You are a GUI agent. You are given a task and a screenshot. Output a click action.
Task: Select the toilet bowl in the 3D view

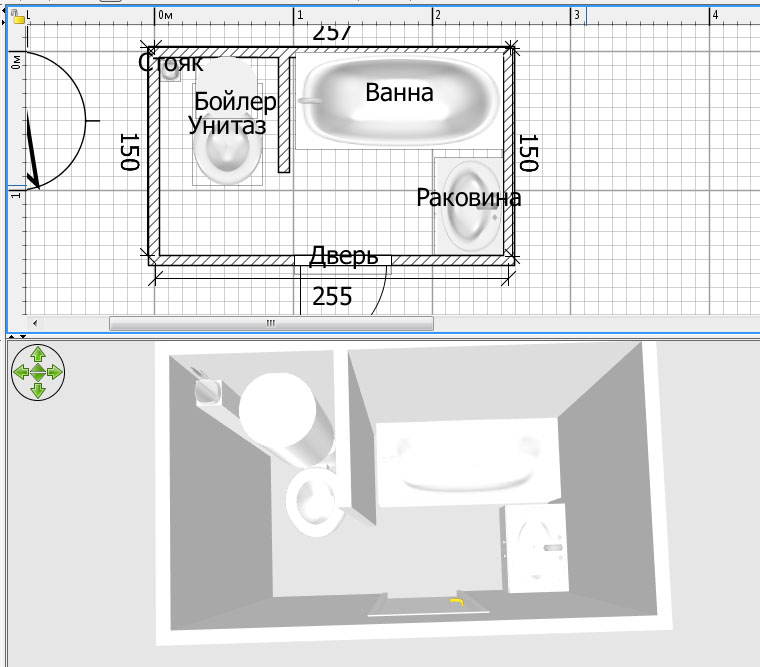point(315,502)
